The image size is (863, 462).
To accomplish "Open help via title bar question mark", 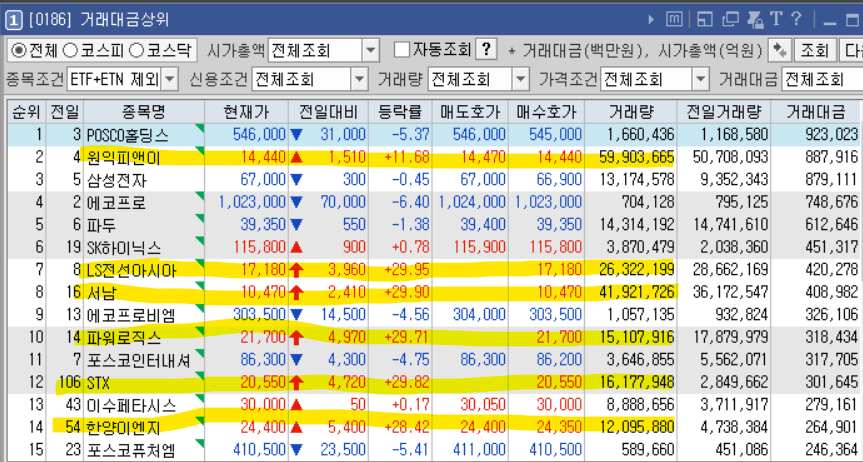I will pos(796,19).
